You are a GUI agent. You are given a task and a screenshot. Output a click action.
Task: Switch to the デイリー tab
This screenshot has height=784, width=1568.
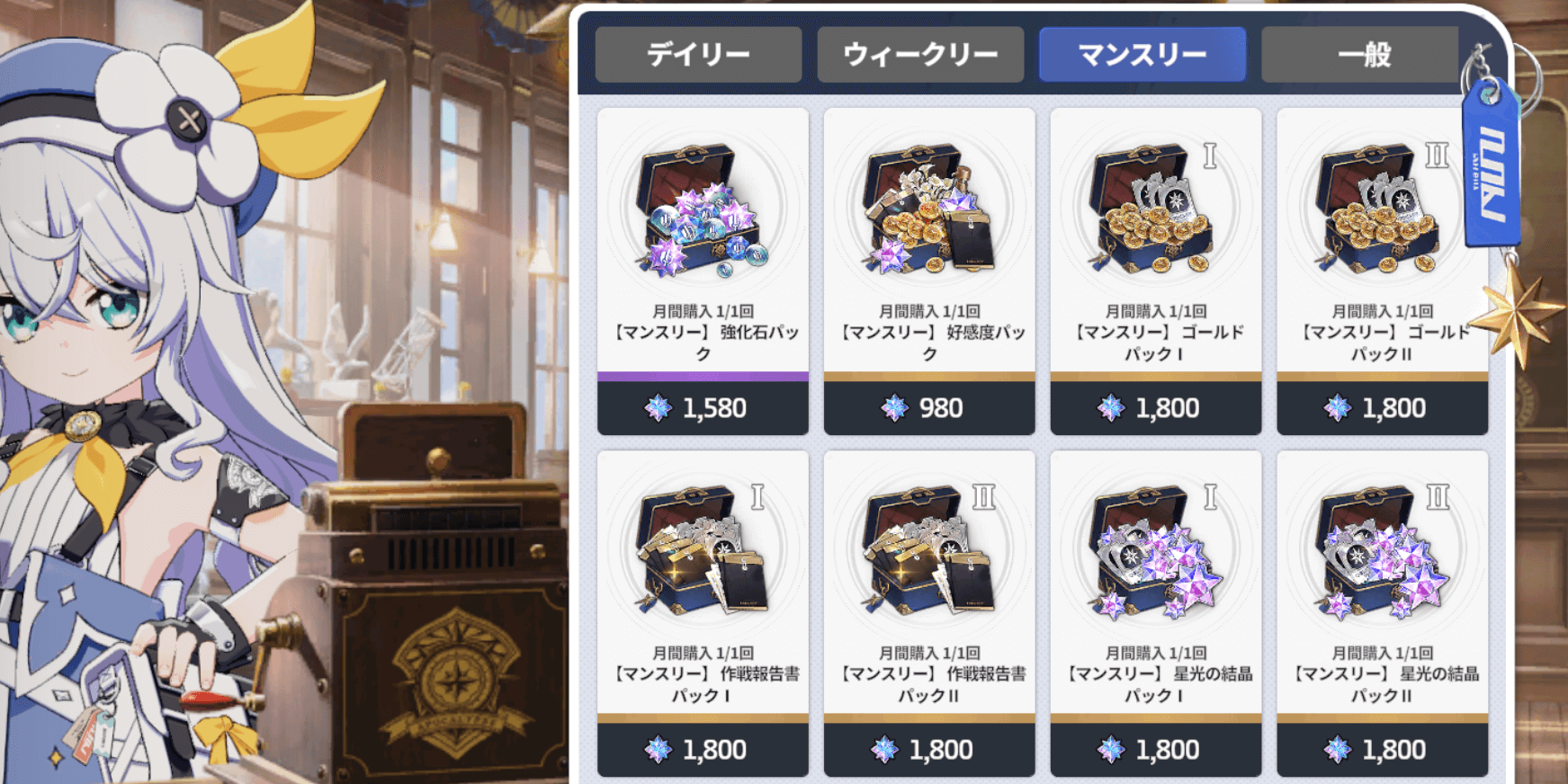pyautogui.click(x=698, y=55)
